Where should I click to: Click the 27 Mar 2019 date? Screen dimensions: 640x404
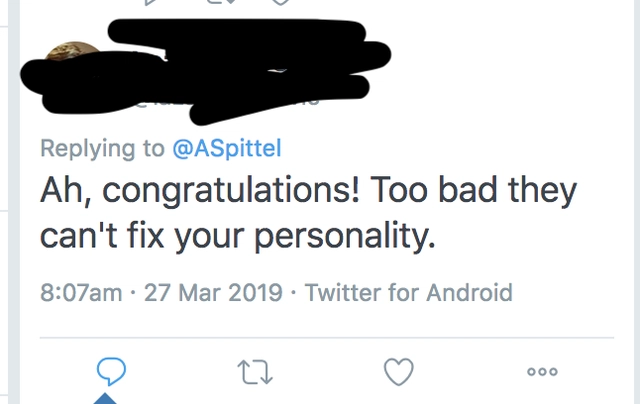213,293
